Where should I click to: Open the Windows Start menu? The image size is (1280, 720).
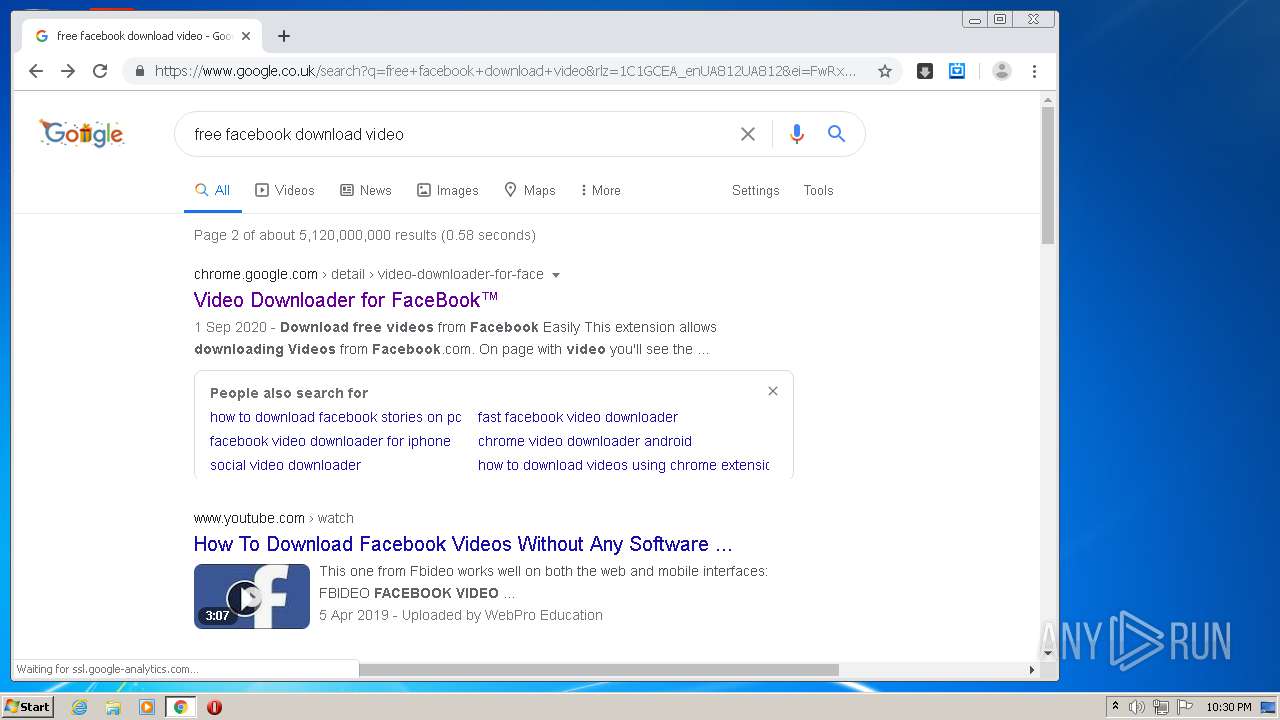click(x=28, y=707)
